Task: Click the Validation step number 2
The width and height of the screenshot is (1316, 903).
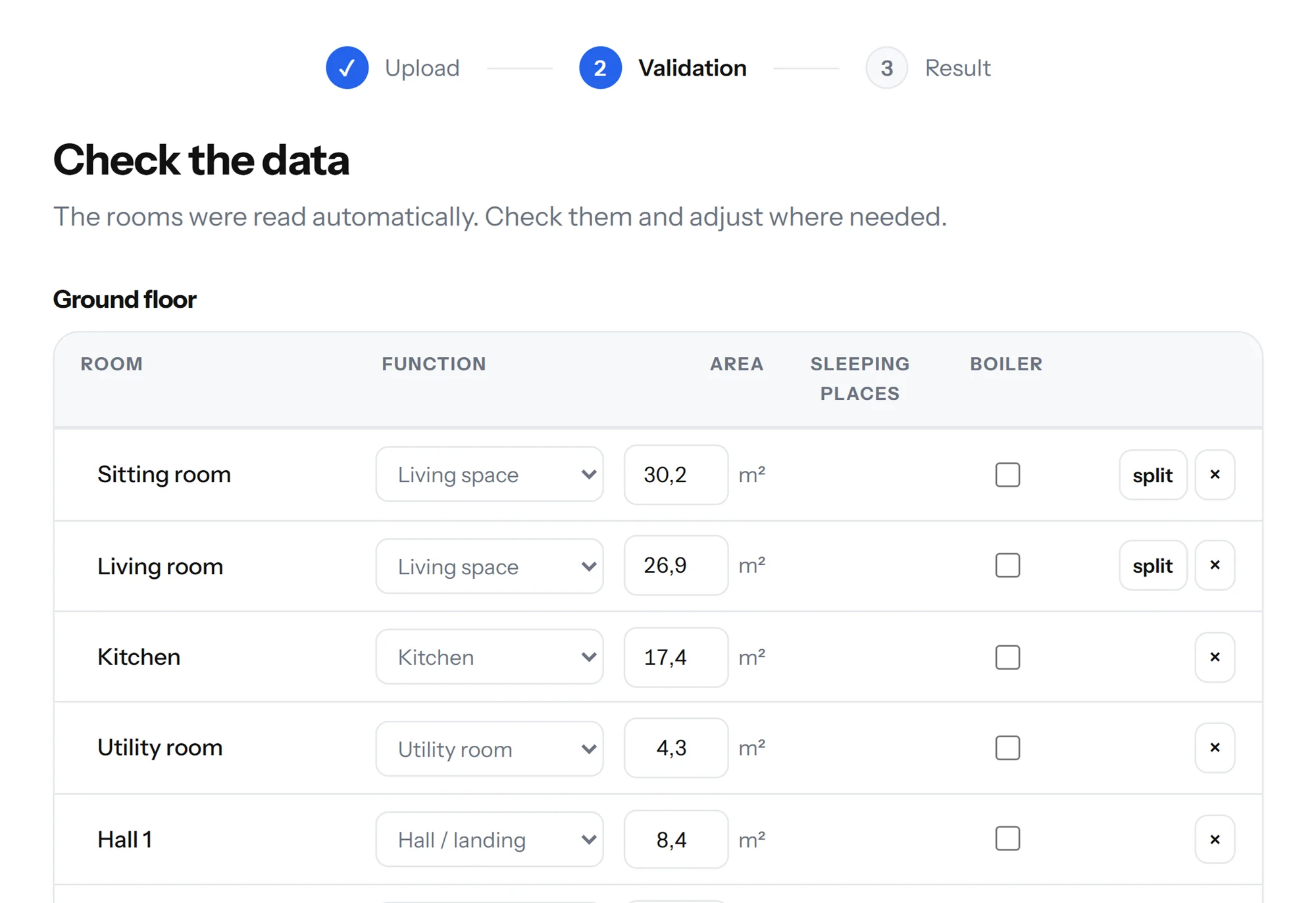Action: pos(600,68)
